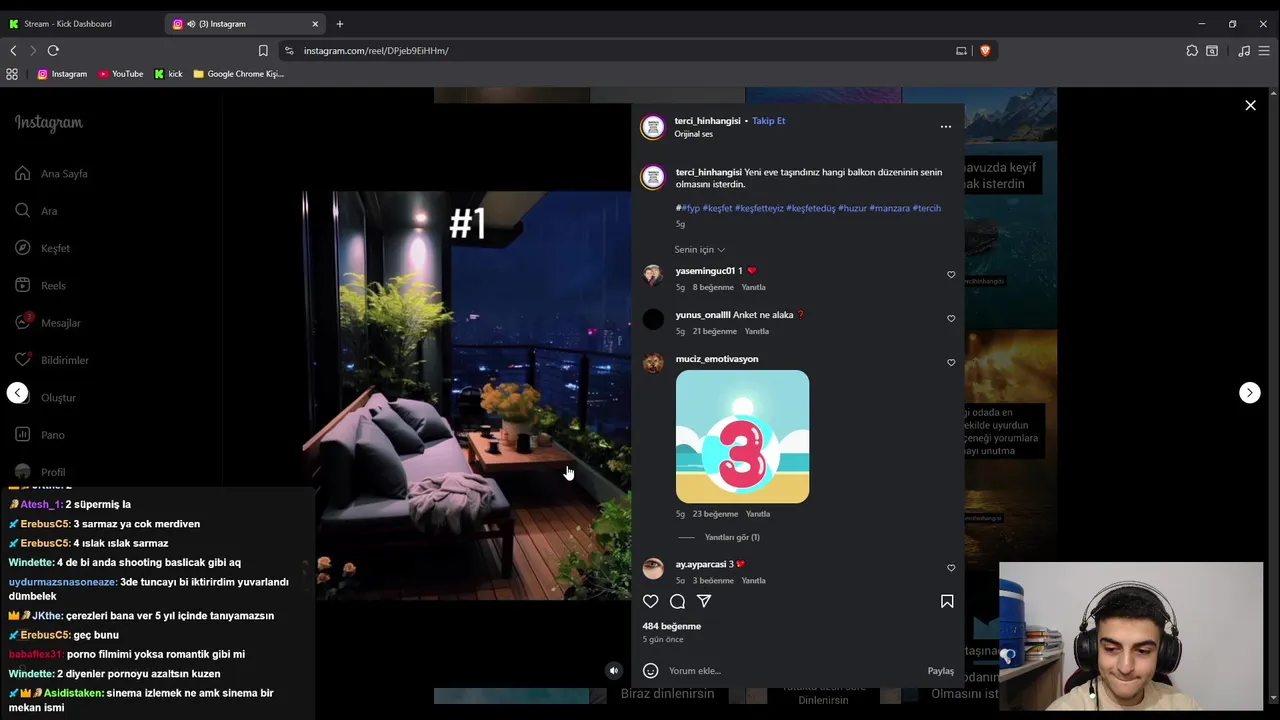
Task: Click Takip Et to follow terci_hinhangisi
Action: [x=769, y=121]
